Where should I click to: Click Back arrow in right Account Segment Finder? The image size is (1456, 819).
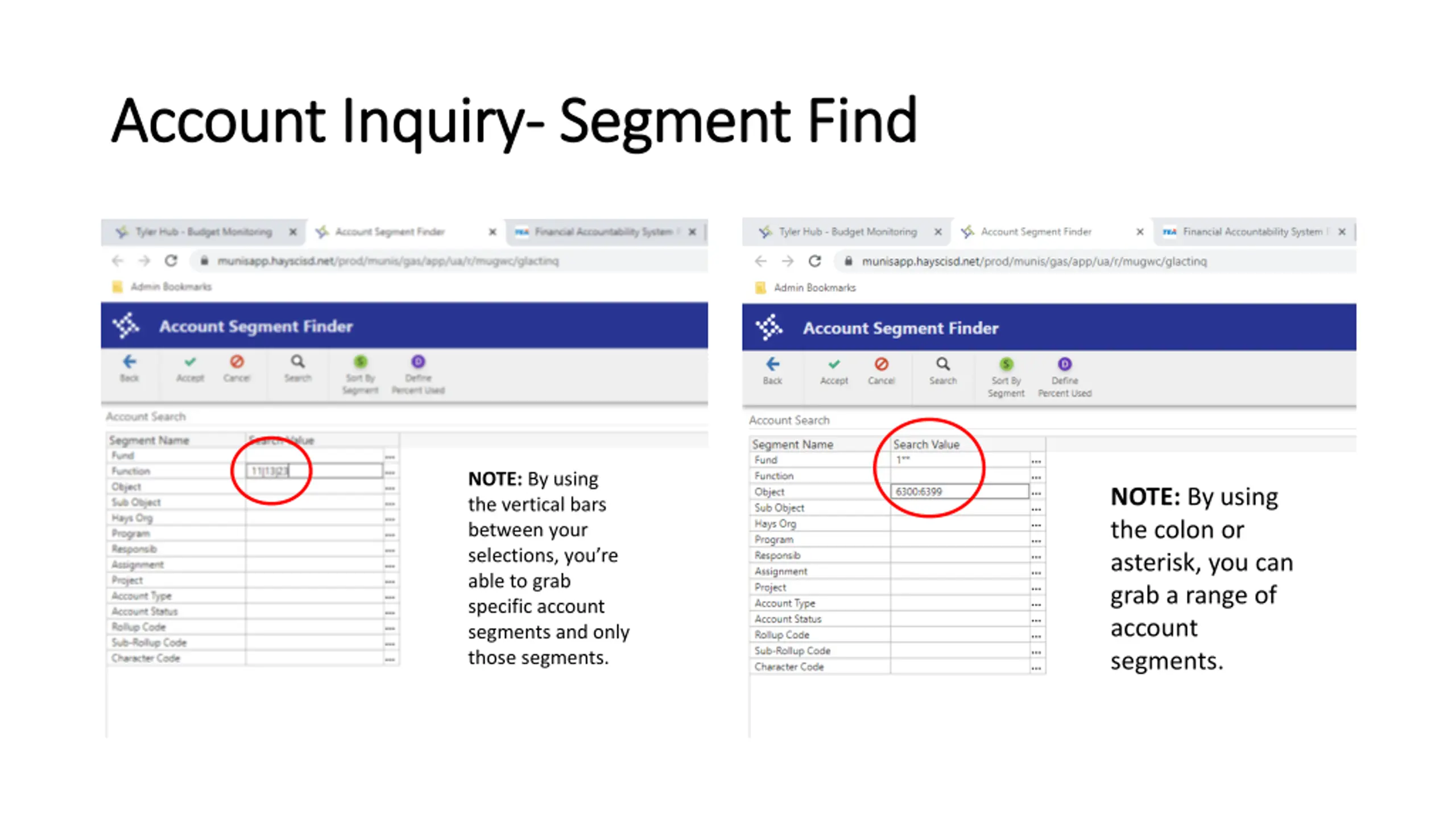point(772,370)
